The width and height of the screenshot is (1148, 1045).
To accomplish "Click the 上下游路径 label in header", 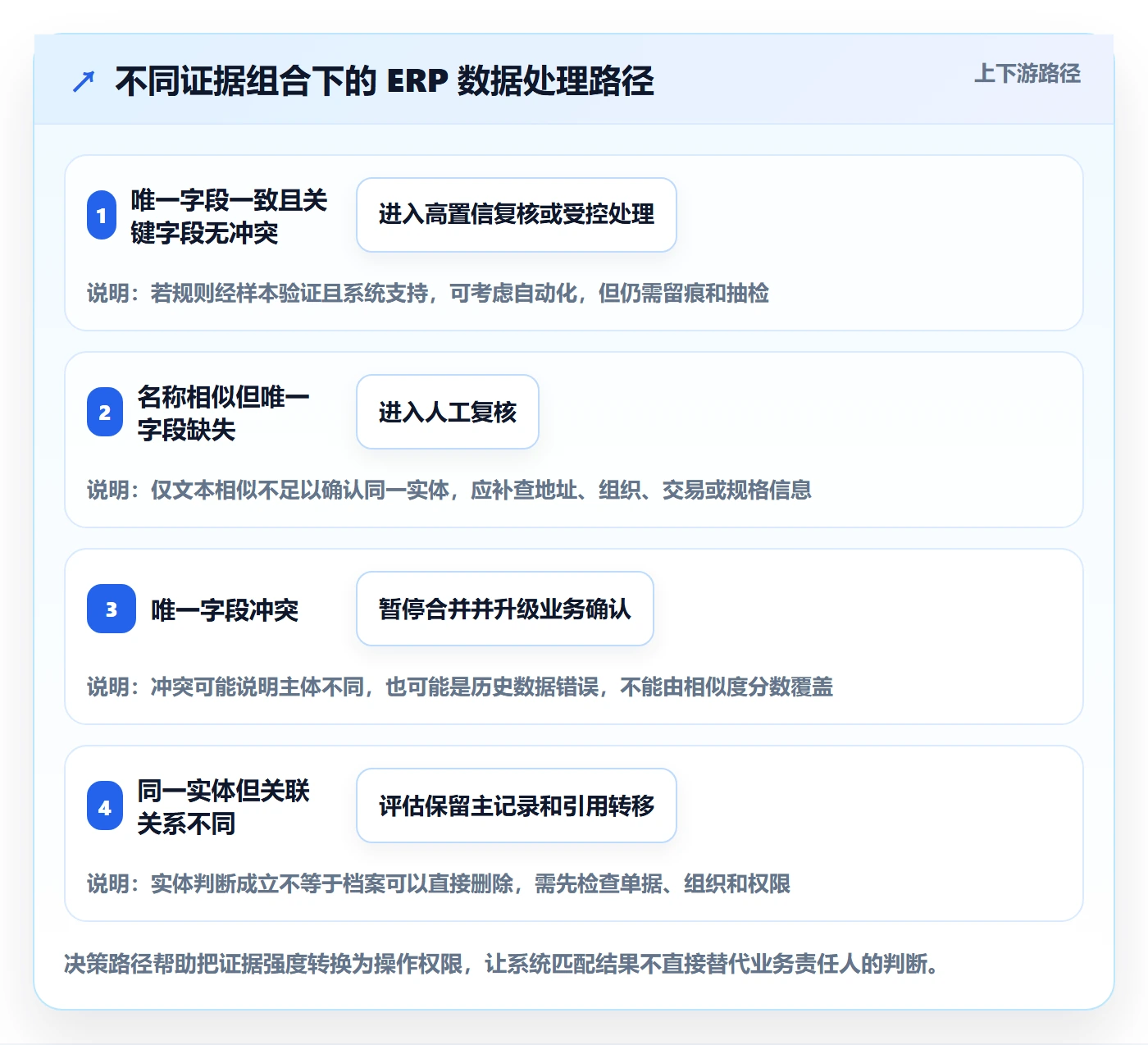I will [x=1027, y=74].
